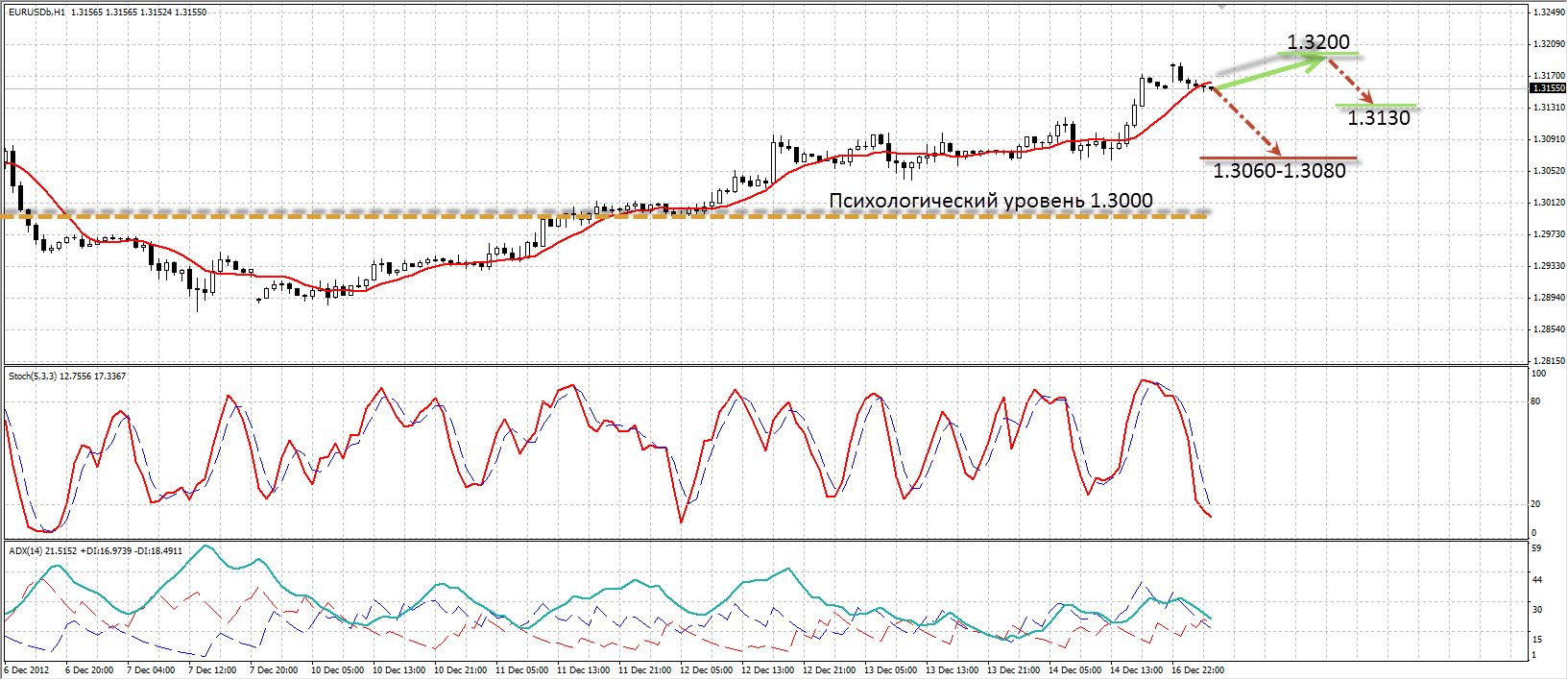Click the '10 Dec 05:00' time axis label
This screenshot has width=1568, height=680.
(x=337, y=670)
